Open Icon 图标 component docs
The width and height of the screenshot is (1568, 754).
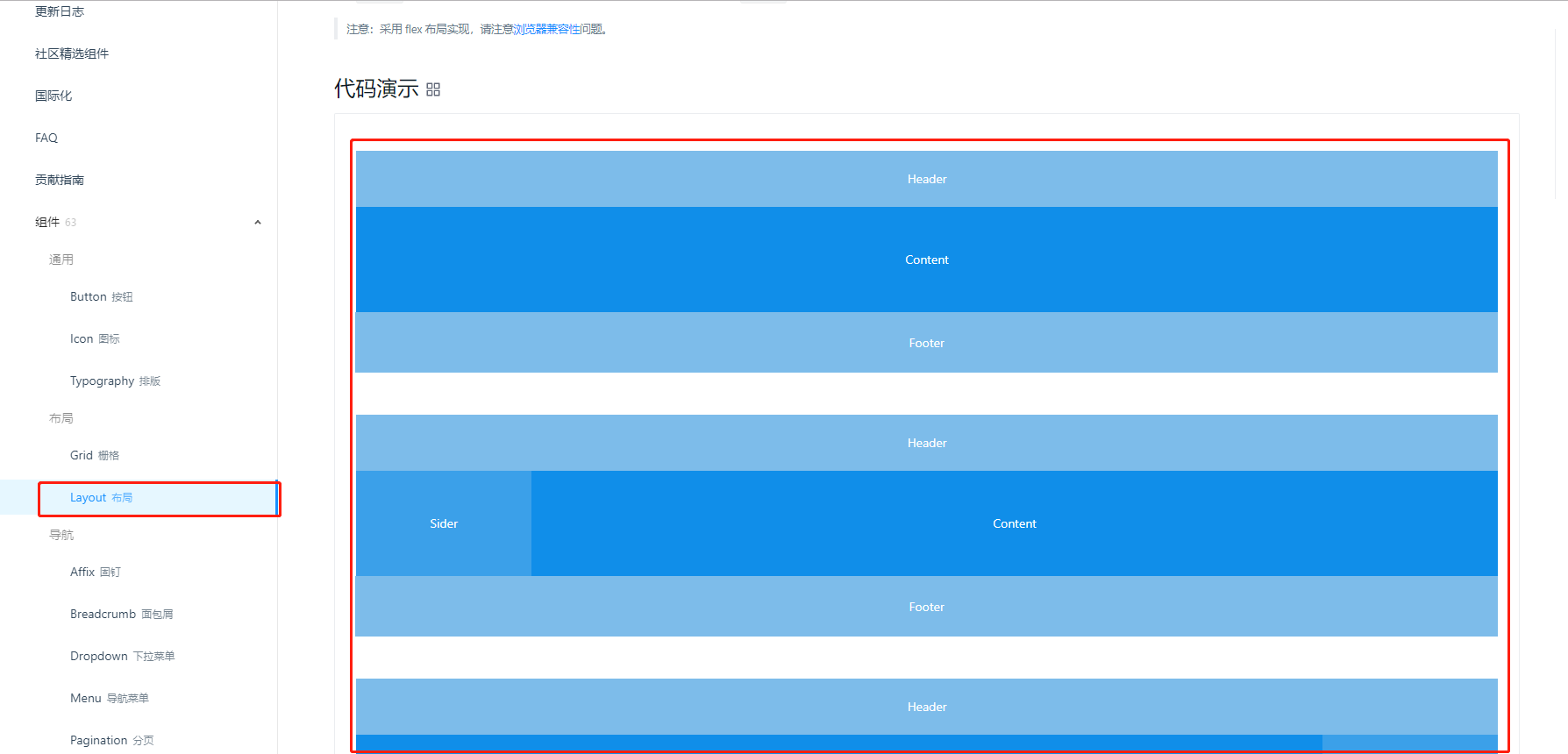coord(95,338)
